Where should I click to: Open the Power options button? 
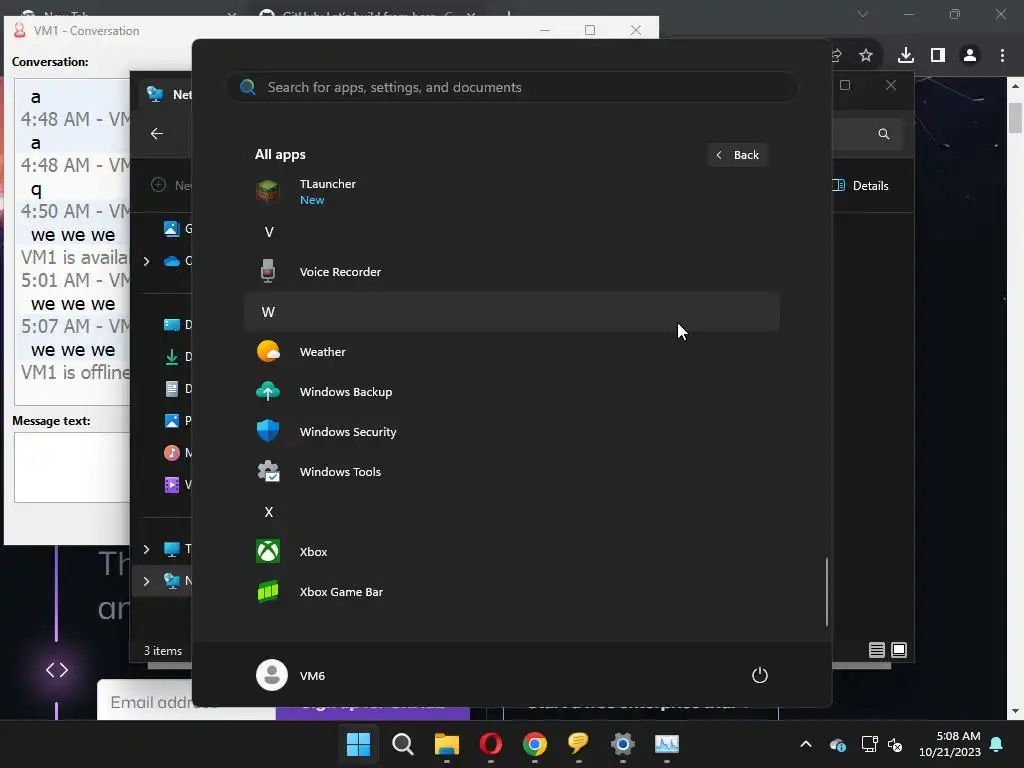click(760, 675)
